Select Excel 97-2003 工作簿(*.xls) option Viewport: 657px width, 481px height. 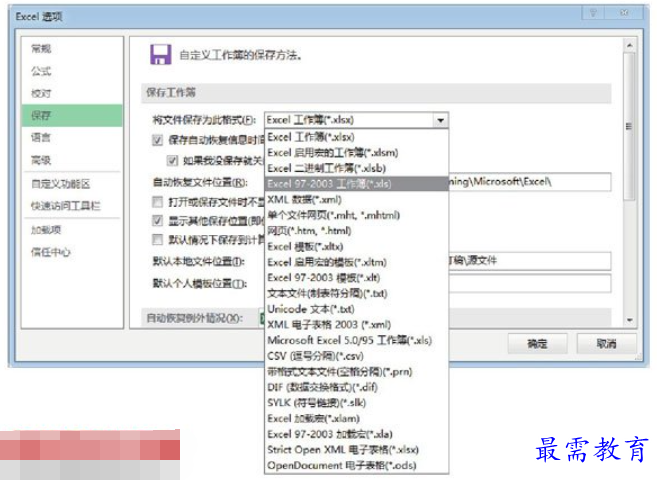pos(357,184)
